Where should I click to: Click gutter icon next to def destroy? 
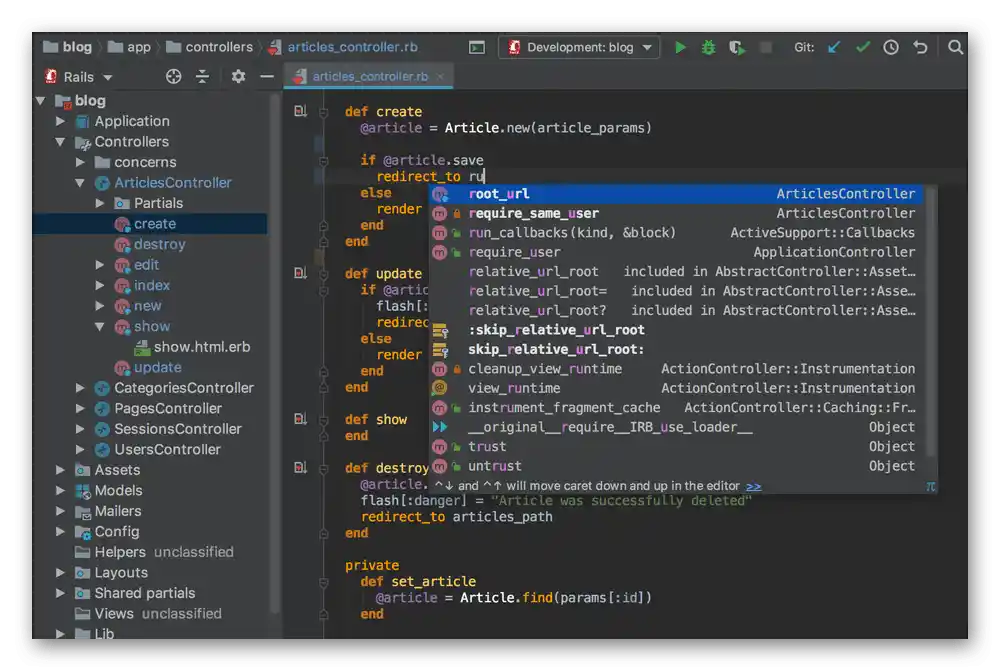(x=300, y=468)
